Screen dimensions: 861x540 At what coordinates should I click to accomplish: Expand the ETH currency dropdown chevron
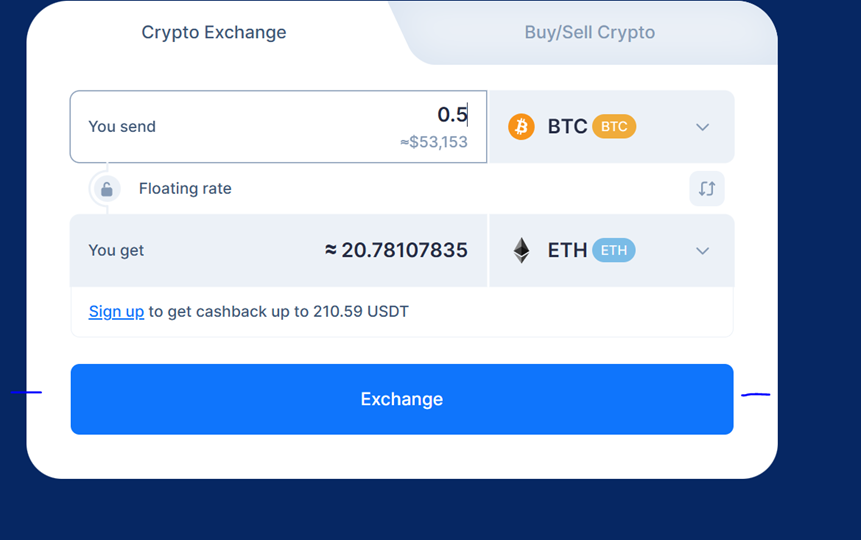(702, 251)
